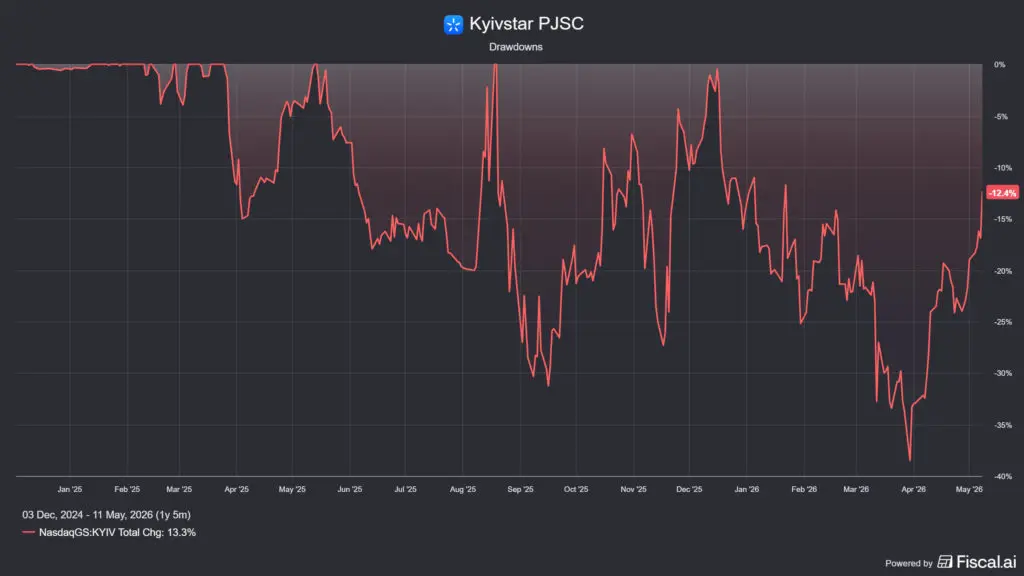The height and width of the screenshot is (576, 1024).
Task: Click the May '25 x-axis label
Action: tap(292, 489)
